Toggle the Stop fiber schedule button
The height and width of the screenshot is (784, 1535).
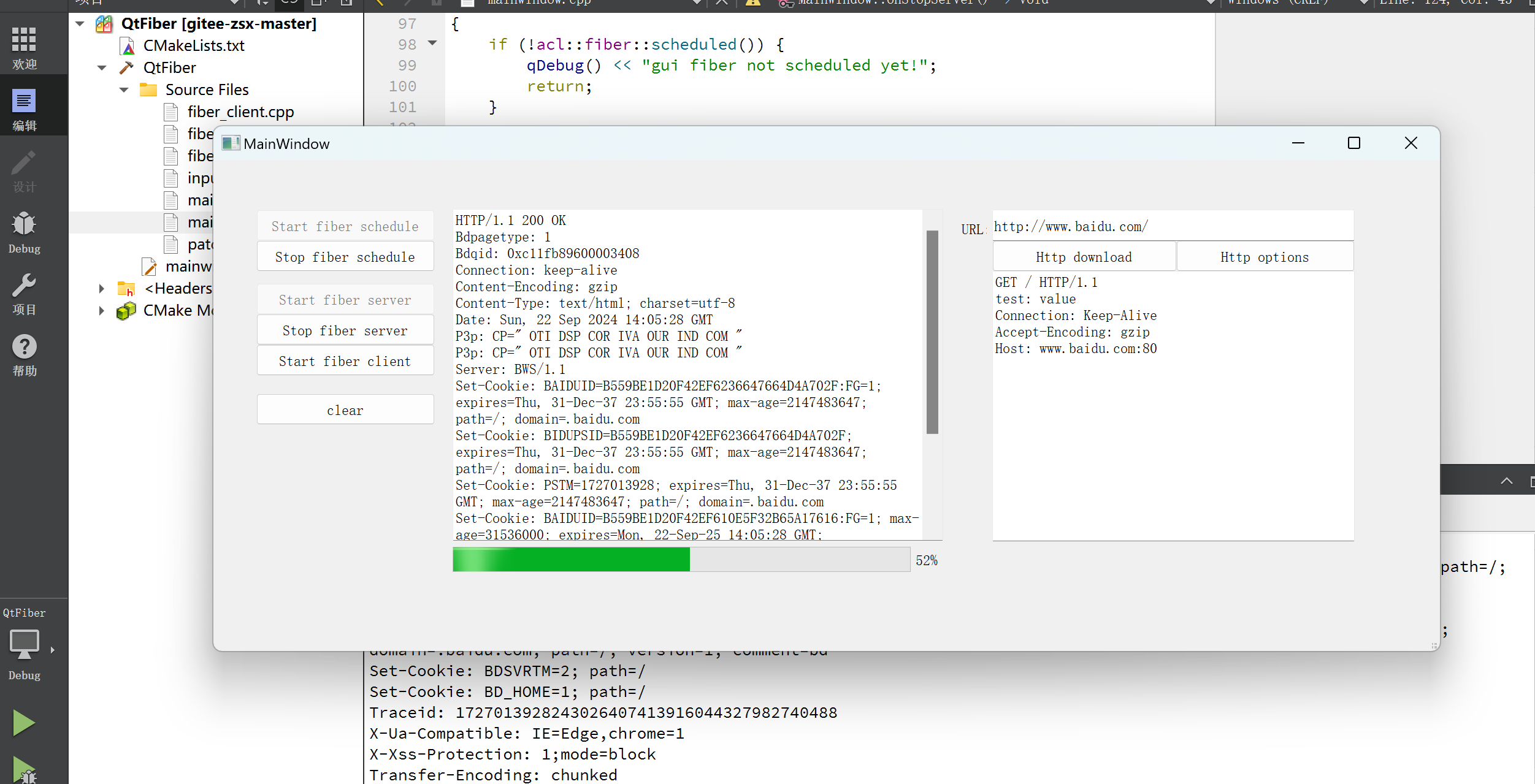click(x=344, y=259)
